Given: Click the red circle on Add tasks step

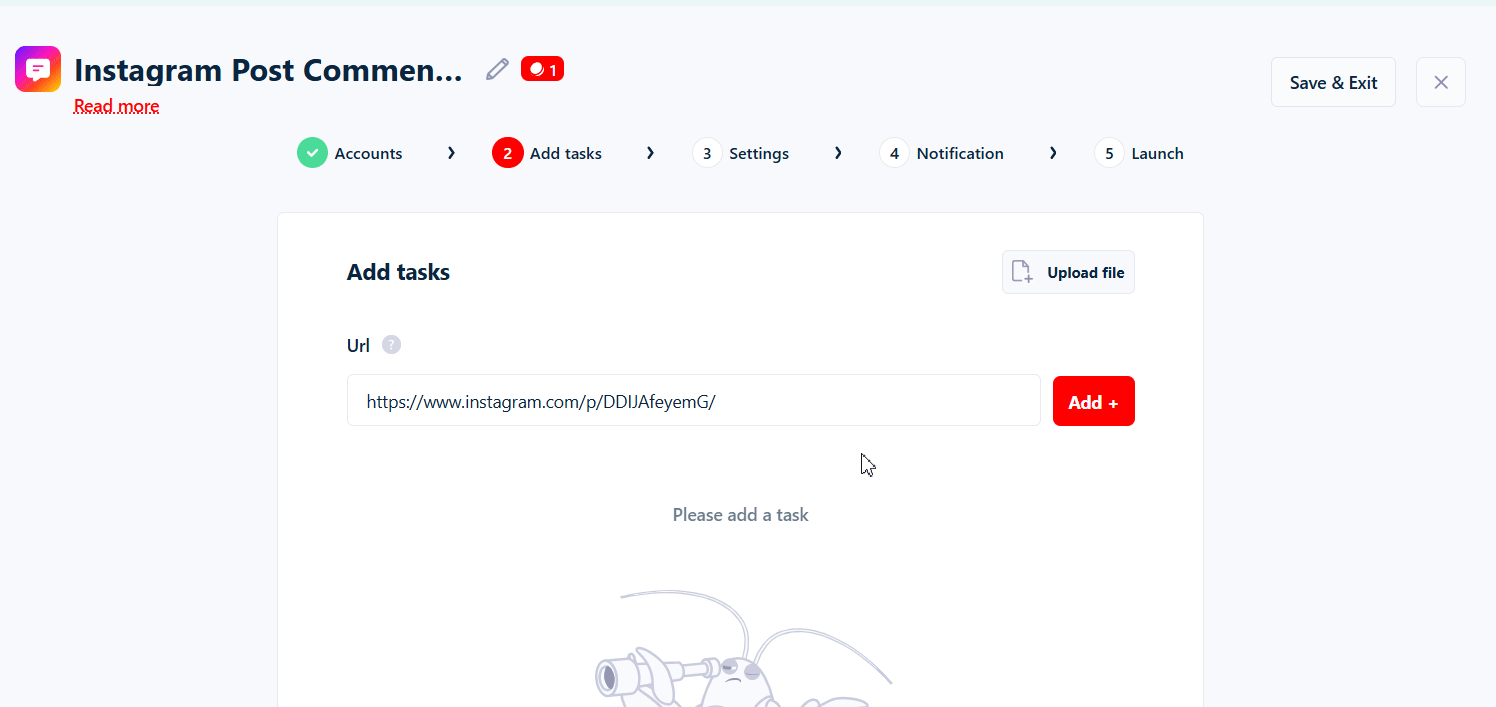Looking at the screenshot, I should click(507, 152).
